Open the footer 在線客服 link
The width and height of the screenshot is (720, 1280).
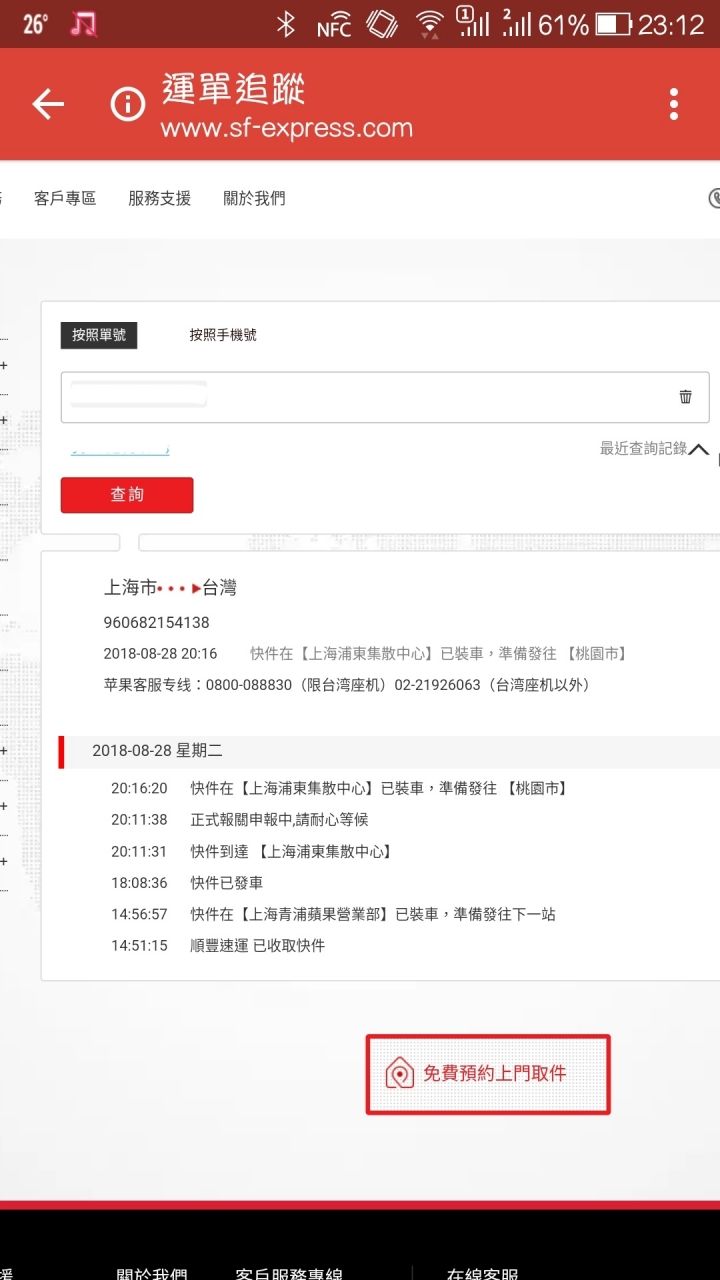click(482, 1273)
